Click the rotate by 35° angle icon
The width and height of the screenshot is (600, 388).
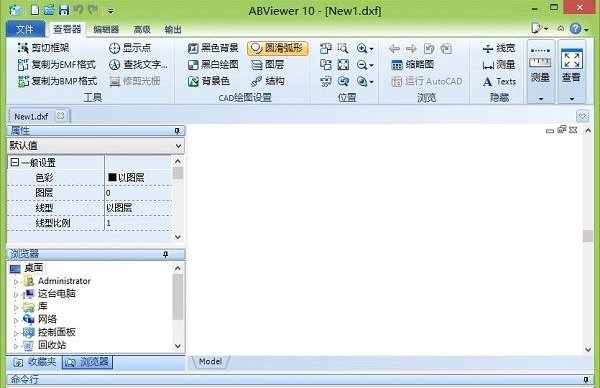pyautogui.click(x=326, y=81)
